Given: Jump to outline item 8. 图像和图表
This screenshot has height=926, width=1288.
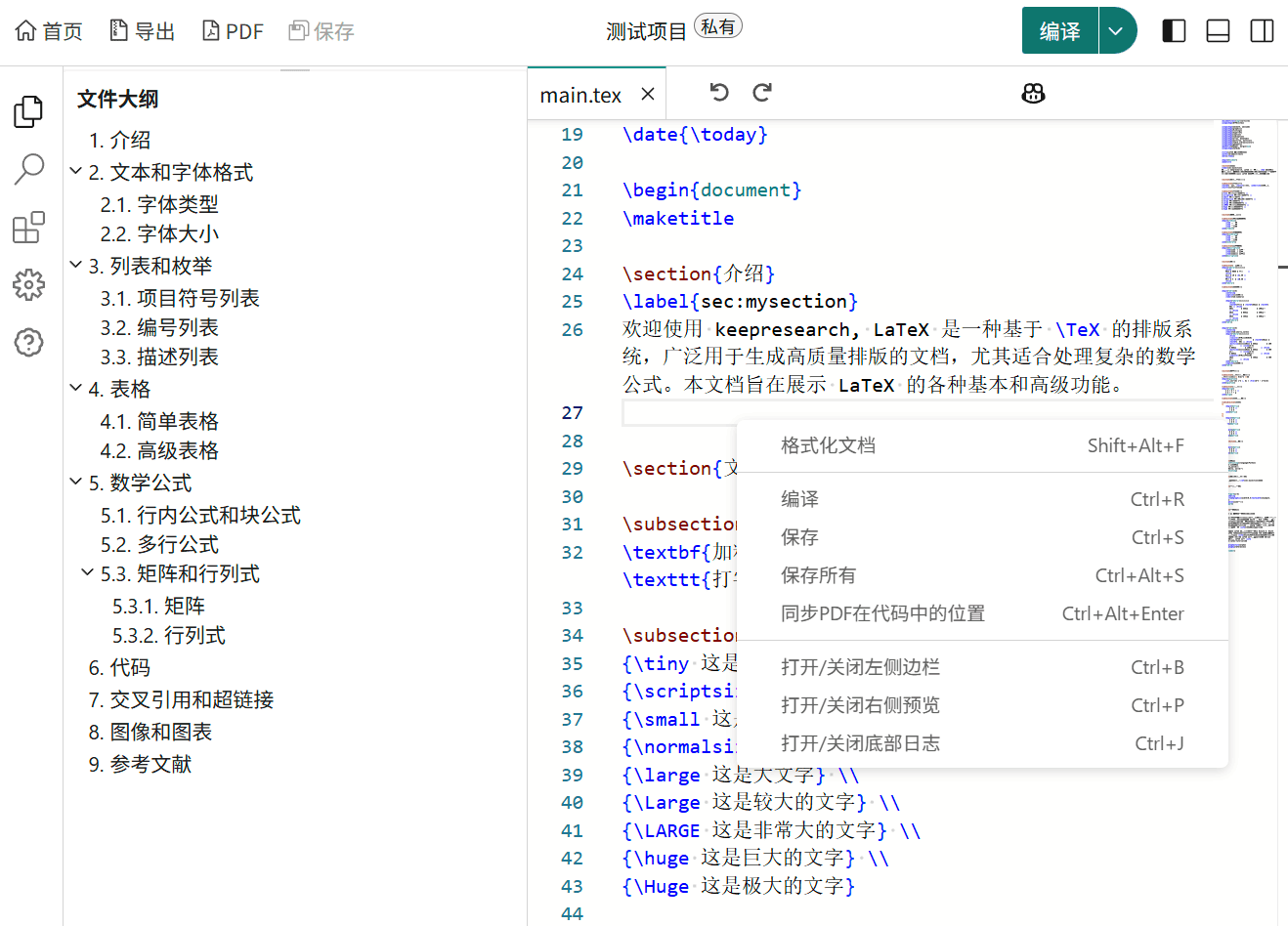Looking at the screenshot, I should (x=150, y=733).
